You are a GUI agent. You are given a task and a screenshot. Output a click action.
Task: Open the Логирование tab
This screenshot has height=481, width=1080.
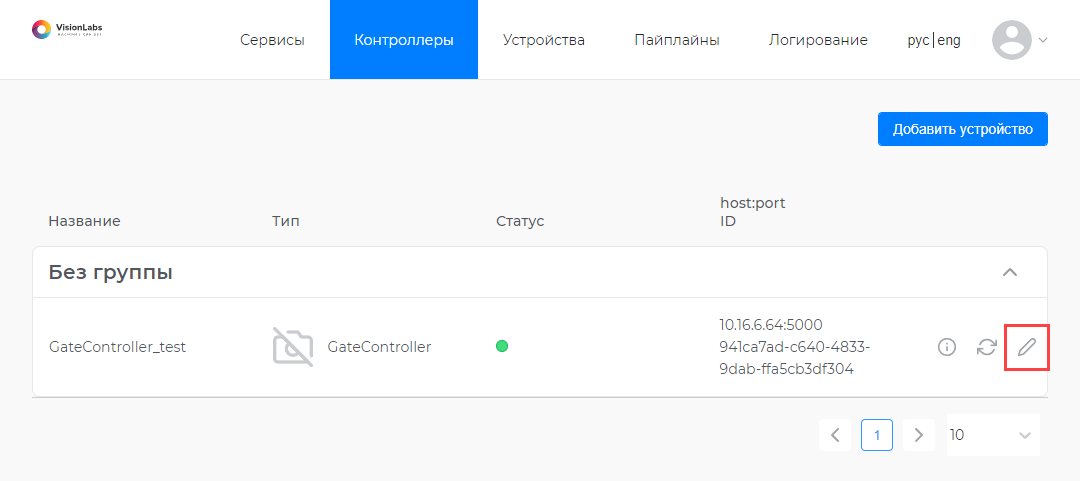pyautogui.click(x=818, y=40)
